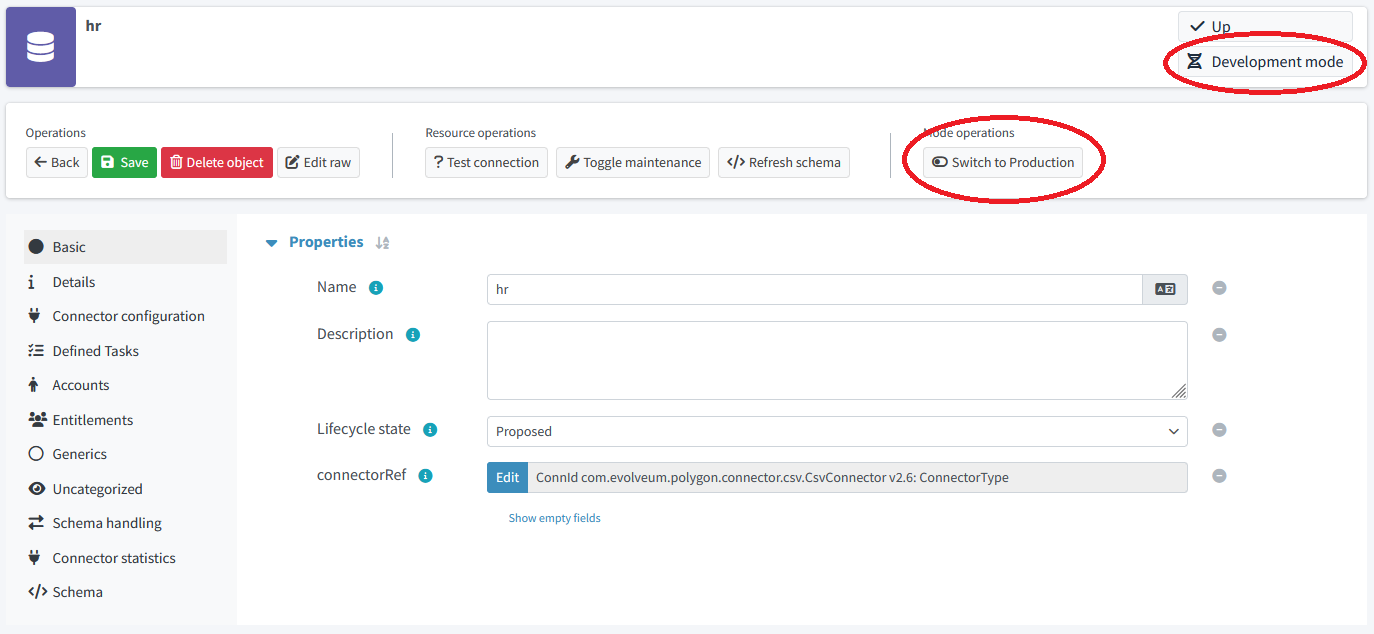Show empty fields in Properties
Screen dimensions: 1374x634
(554, 517)
